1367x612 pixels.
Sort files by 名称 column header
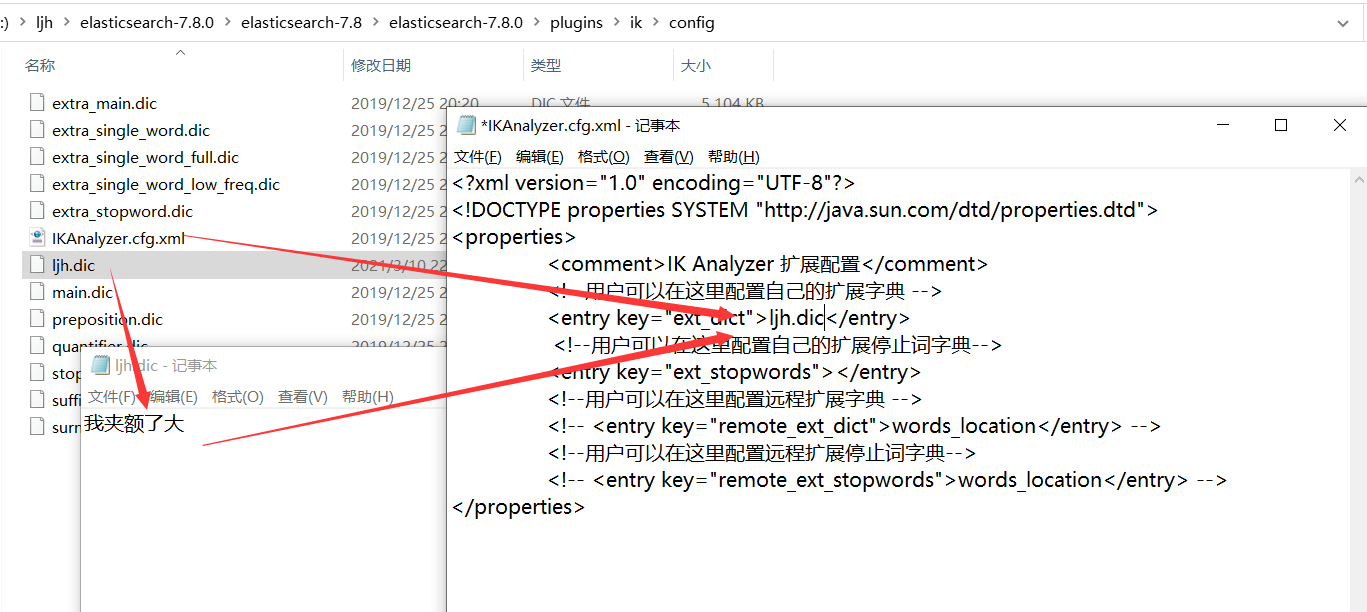point(40,65)
